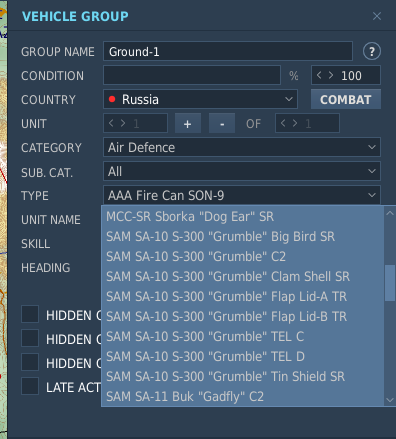Screen dimensions: 396x439
Task: Choose SA-10 S-300 Grumble TEL C
Action: 243,337
